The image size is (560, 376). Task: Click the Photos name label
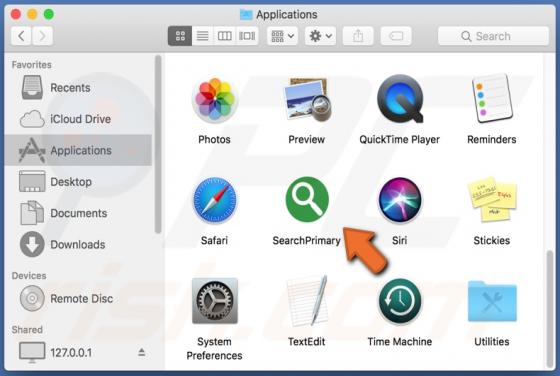point(214,140)
